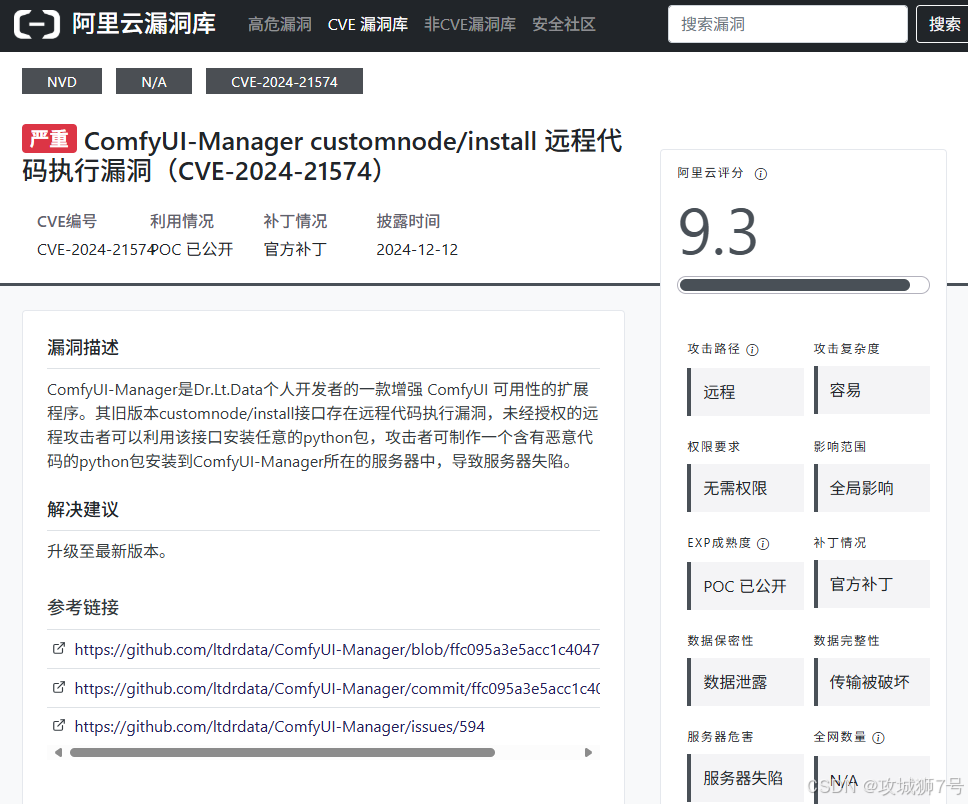This screenshot has width=968, height=804.
Task: Click external link icon for issues/594 URL
Action: [59, 726]
